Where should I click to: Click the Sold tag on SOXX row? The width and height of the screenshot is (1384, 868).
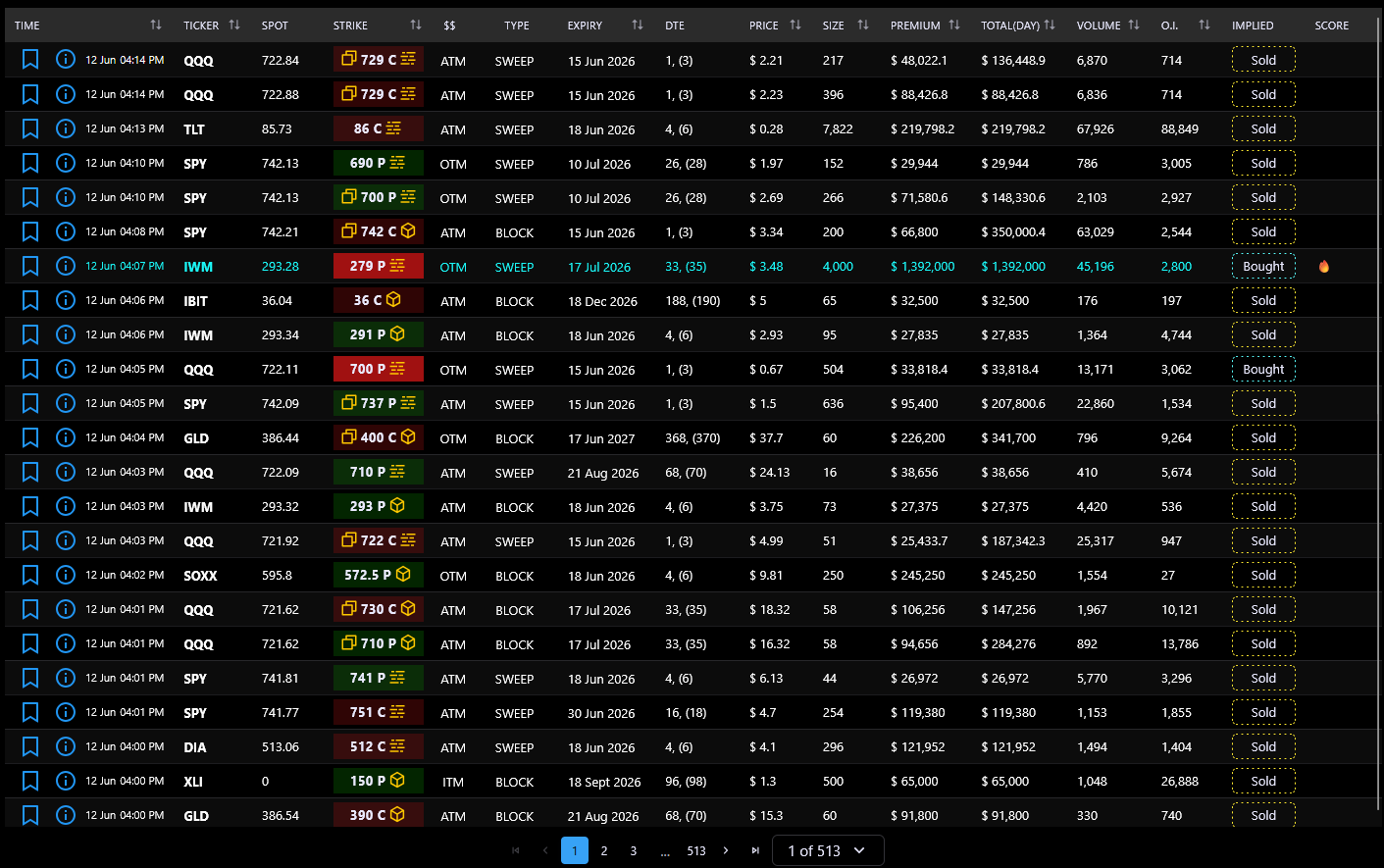coord(1263,575)
